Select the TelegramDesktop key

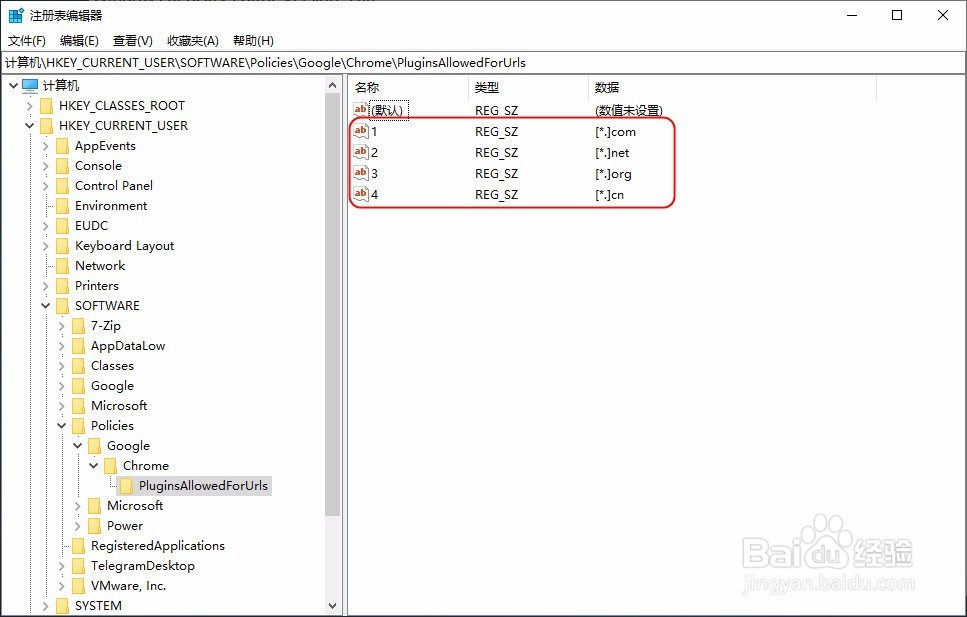142,565
